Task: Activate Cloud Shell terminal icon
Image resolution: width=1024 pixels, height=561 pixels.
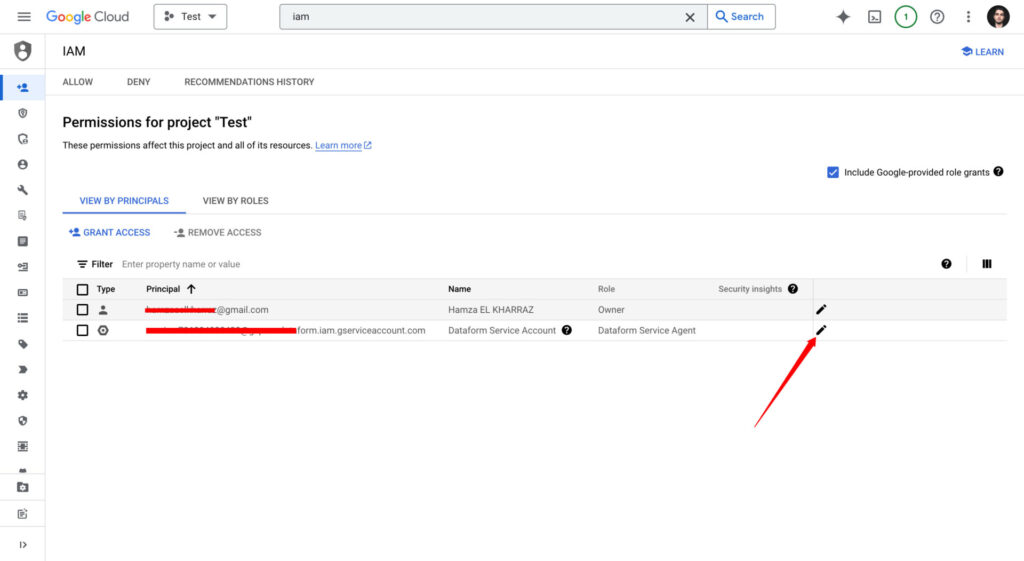Action: point(874,17)
